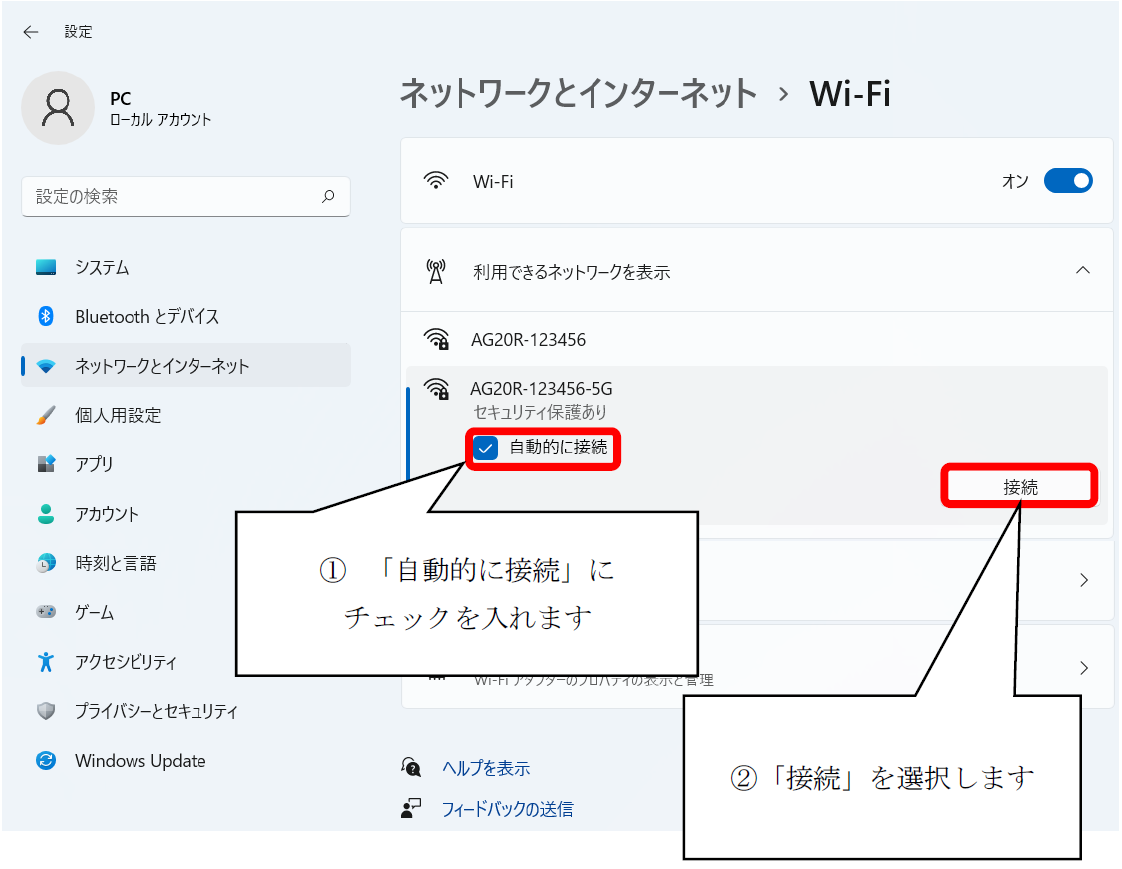Click the search magnifier icon
The height and width of the screenshot is (869, 1122).
click(x=328, y=197)
